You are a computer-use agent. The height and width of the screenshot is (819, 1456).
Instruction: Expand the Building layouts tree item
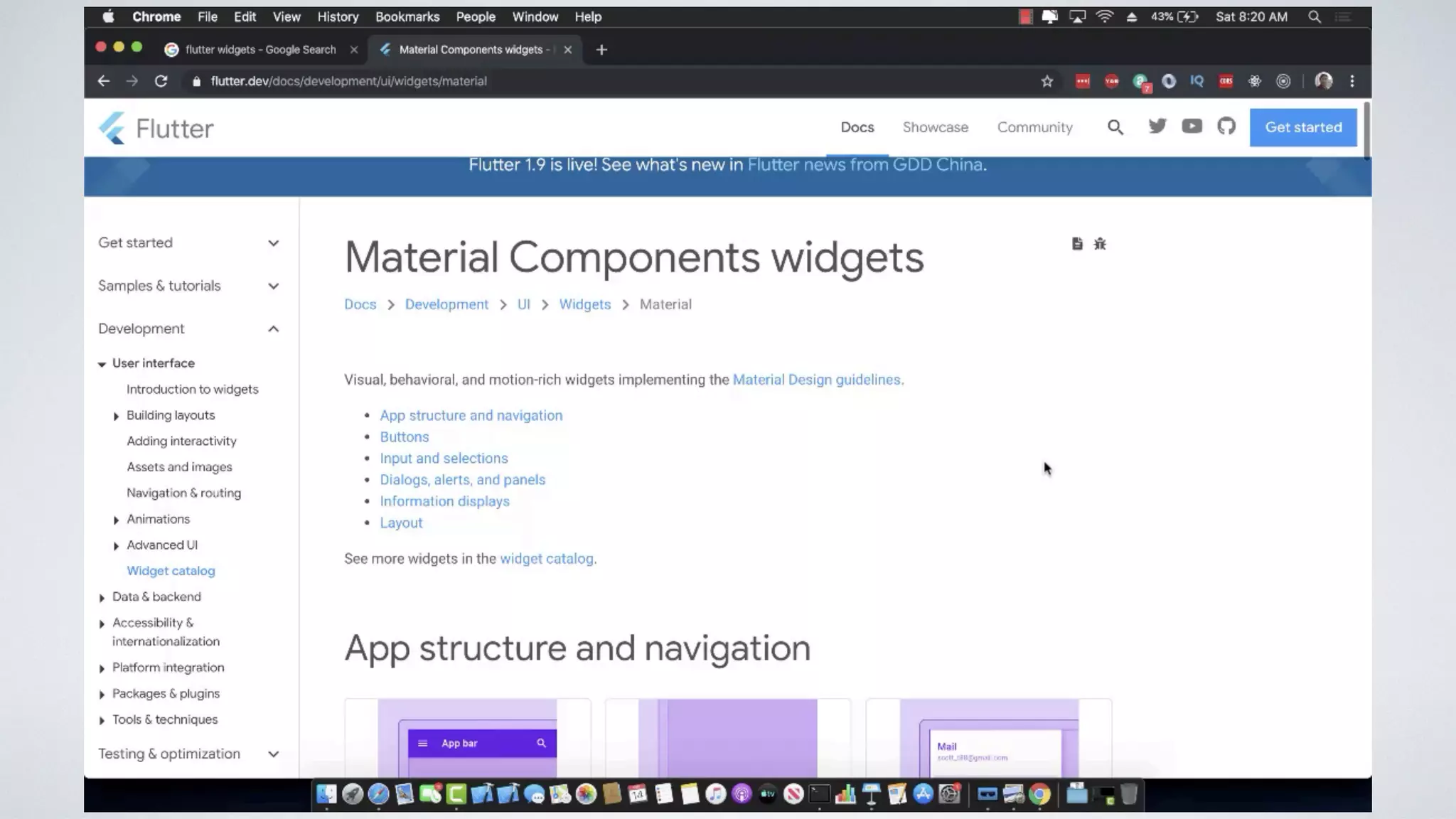116,416
